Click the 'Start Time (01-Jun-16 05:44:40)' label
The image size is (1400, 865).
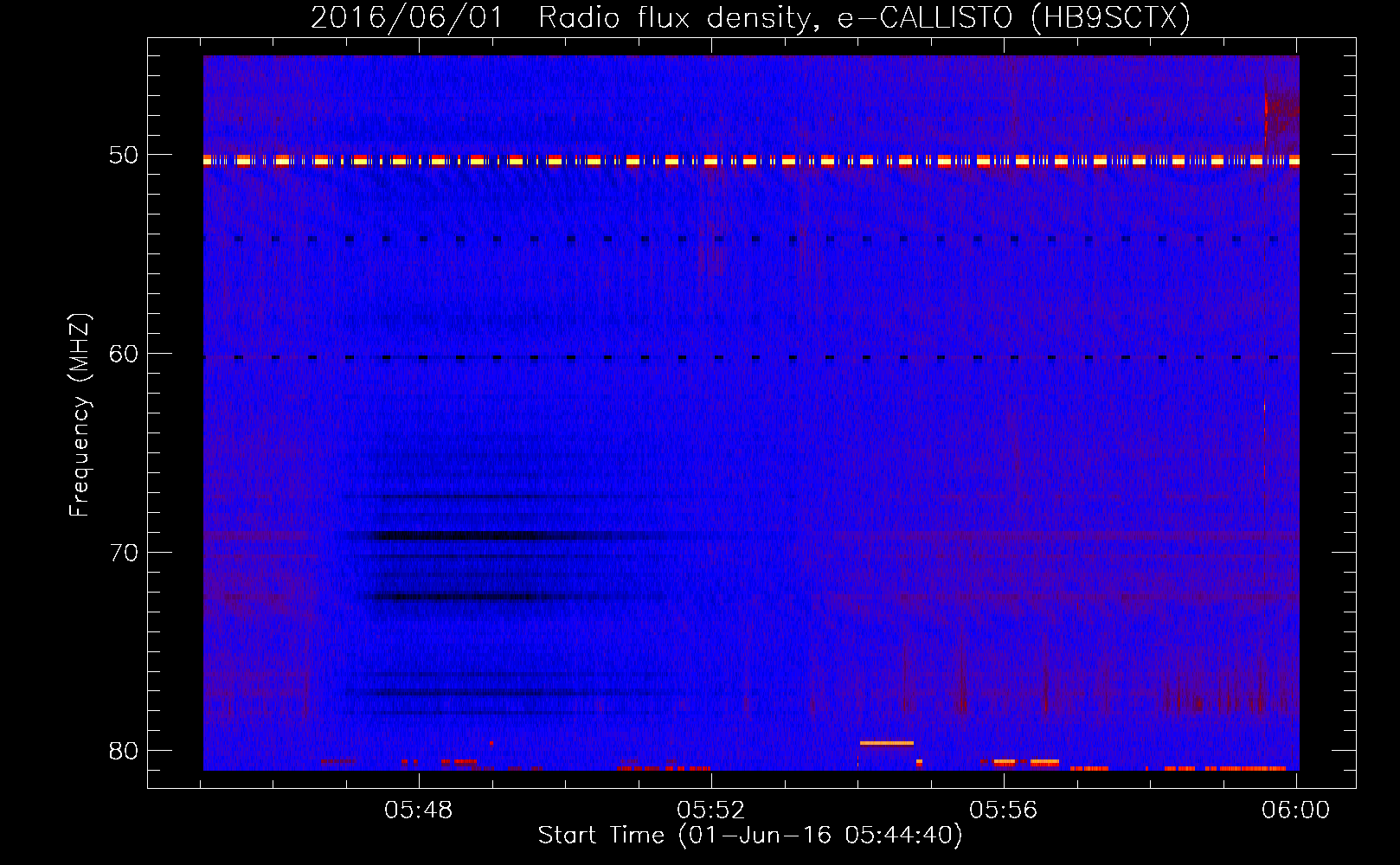750,836
